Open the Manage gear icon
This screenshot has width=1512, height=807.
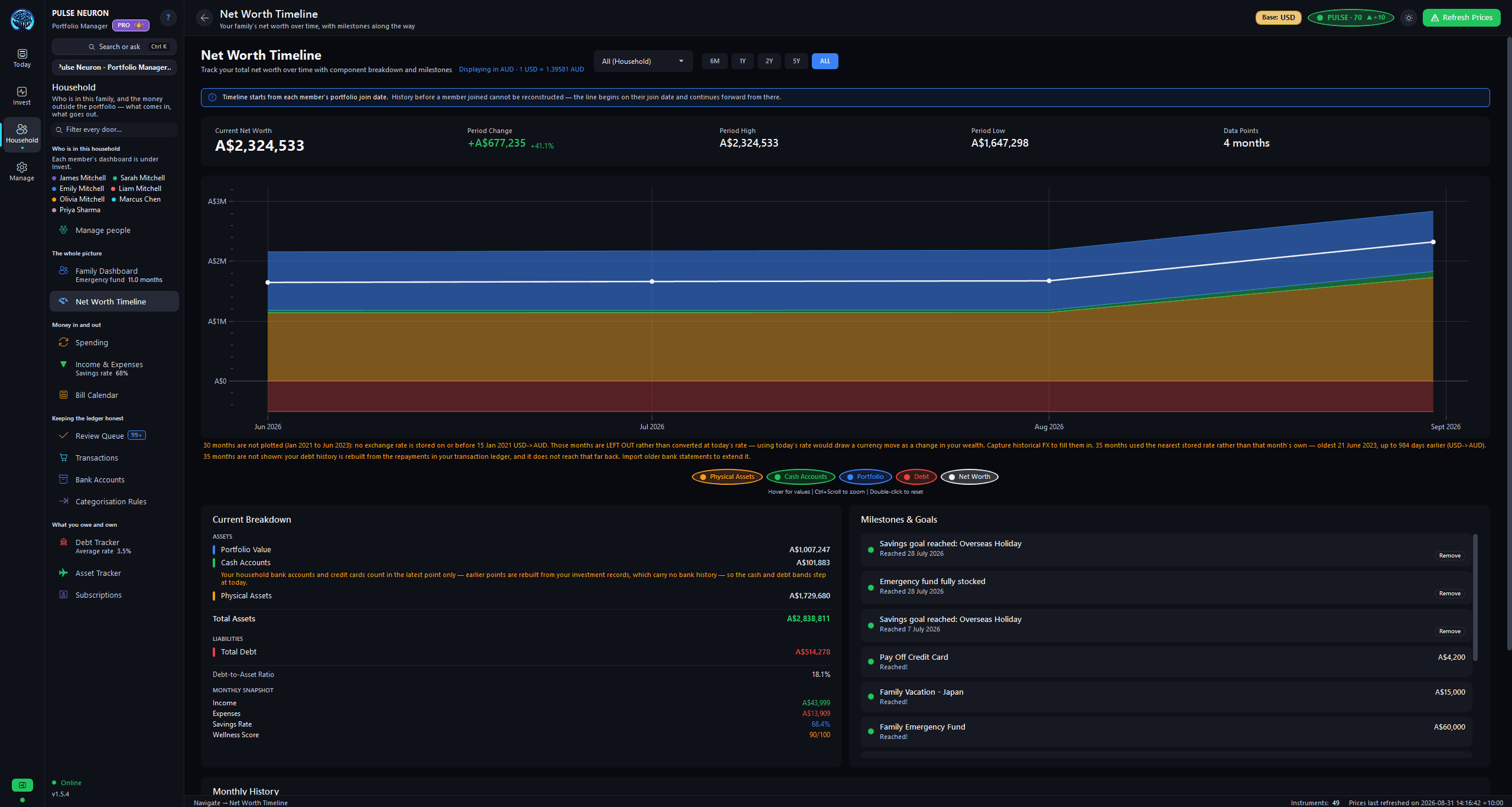(22, 167)
